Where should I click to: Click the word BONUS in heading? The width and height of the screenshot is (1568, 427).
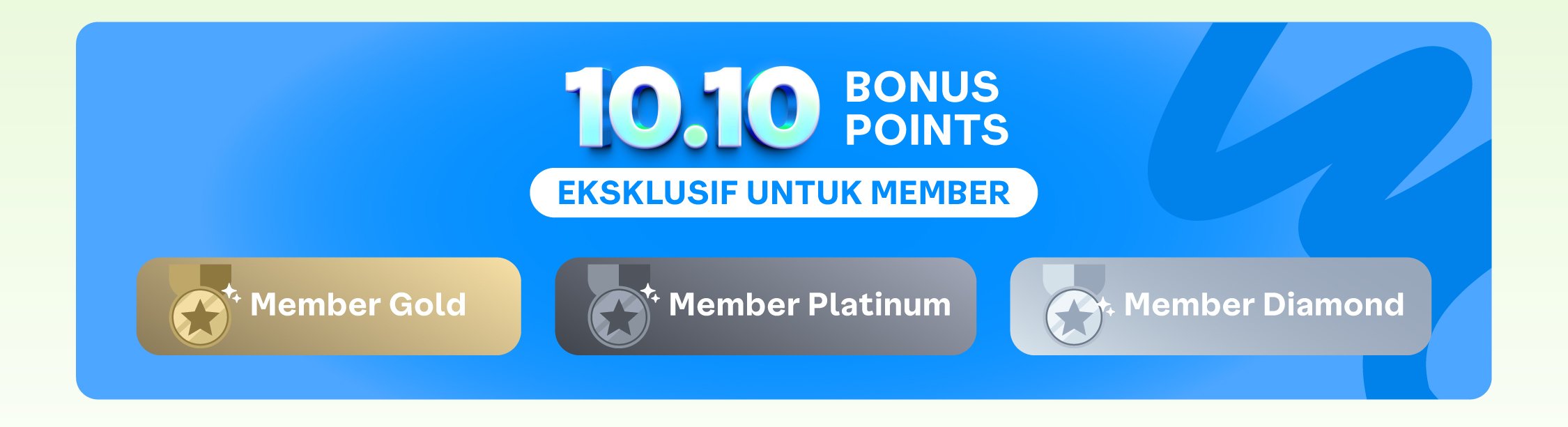922,87
